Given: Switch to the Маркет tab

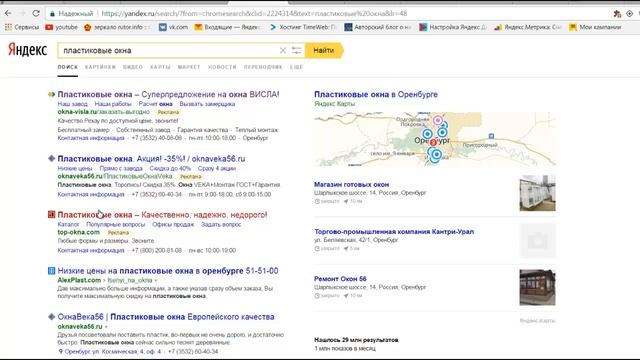Looking at the screenshot, I should [189, 67].
